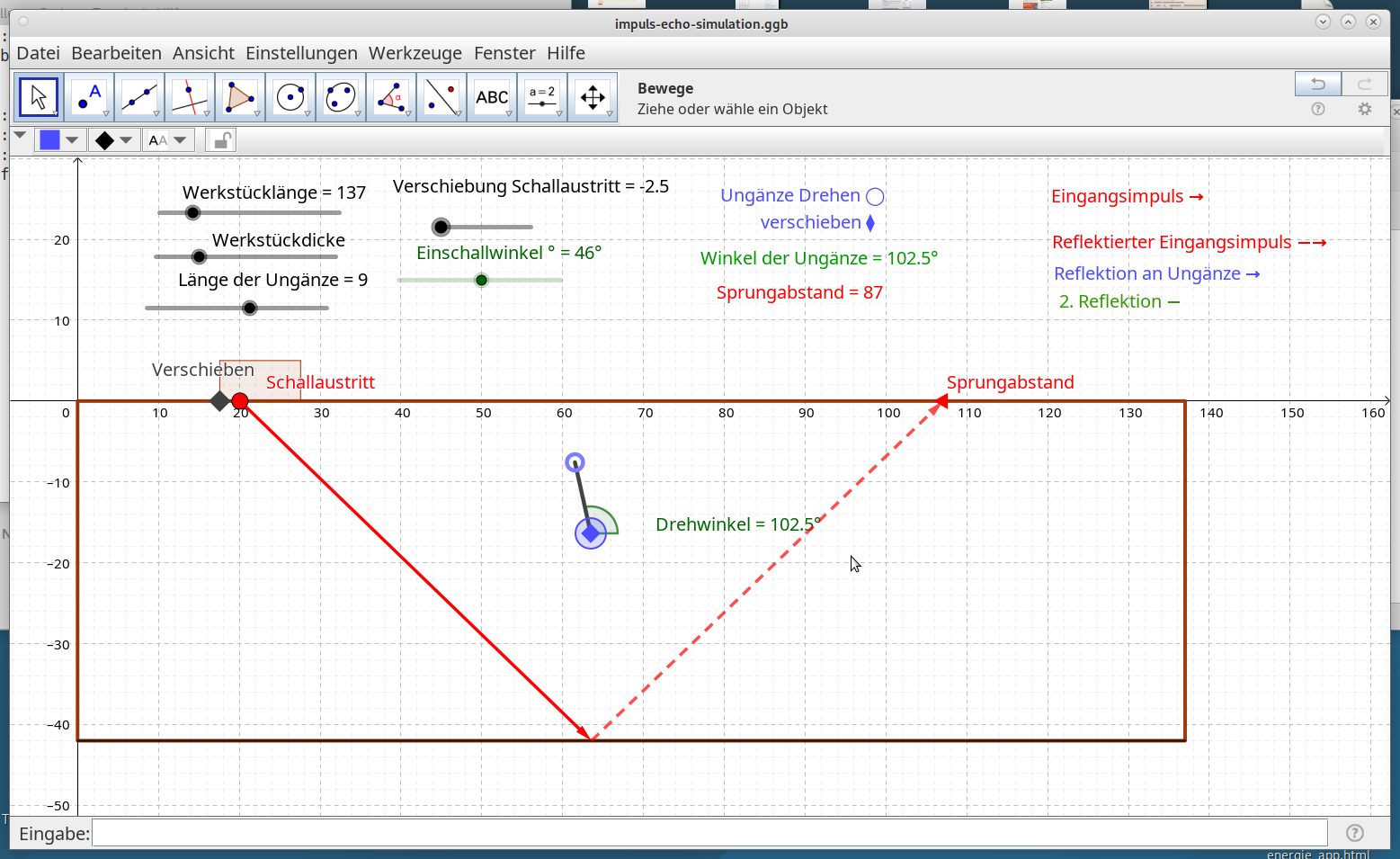Select the red Schallaustritt point
This screenshot has width=1400, height=859.
pyautogui.click(x=240, y=401)
